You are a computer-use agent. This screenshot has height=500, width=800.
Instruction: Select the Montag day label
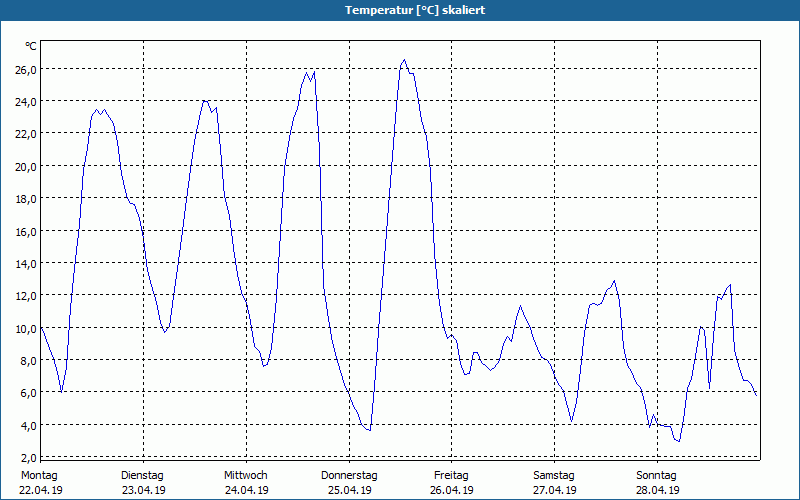pos(39,476)
